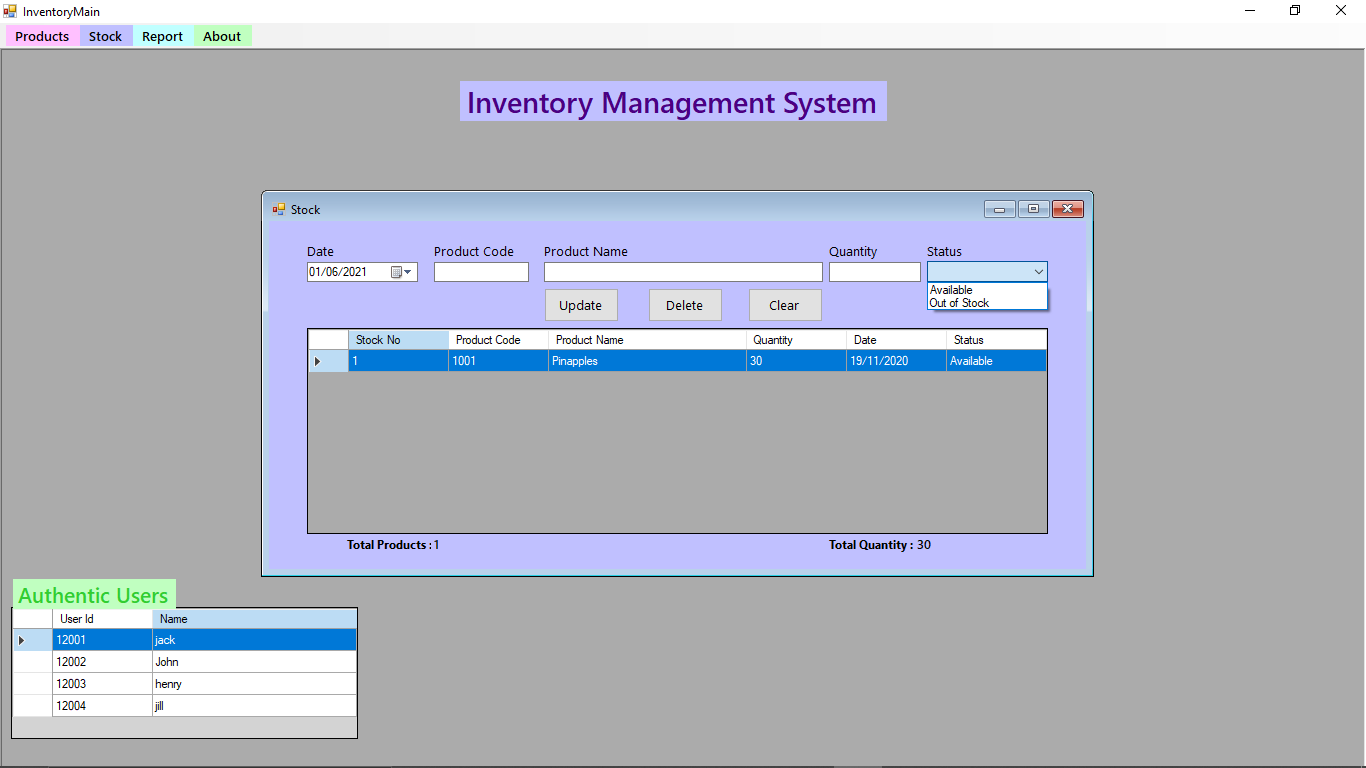
Task: Click the 'Total Quantity : 30' label
Action: pos(880,545)
